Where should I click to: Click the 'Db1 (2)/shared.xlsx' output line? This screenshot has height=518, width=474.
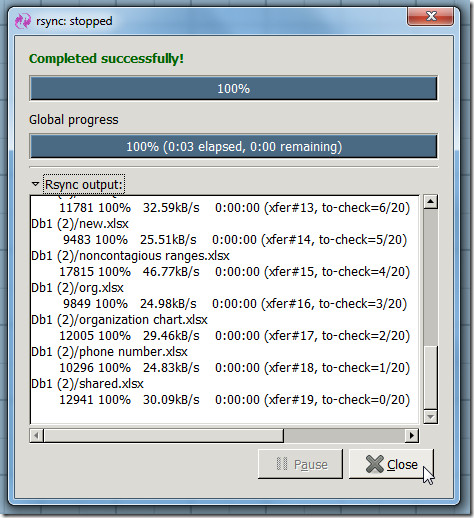(87, 384)
